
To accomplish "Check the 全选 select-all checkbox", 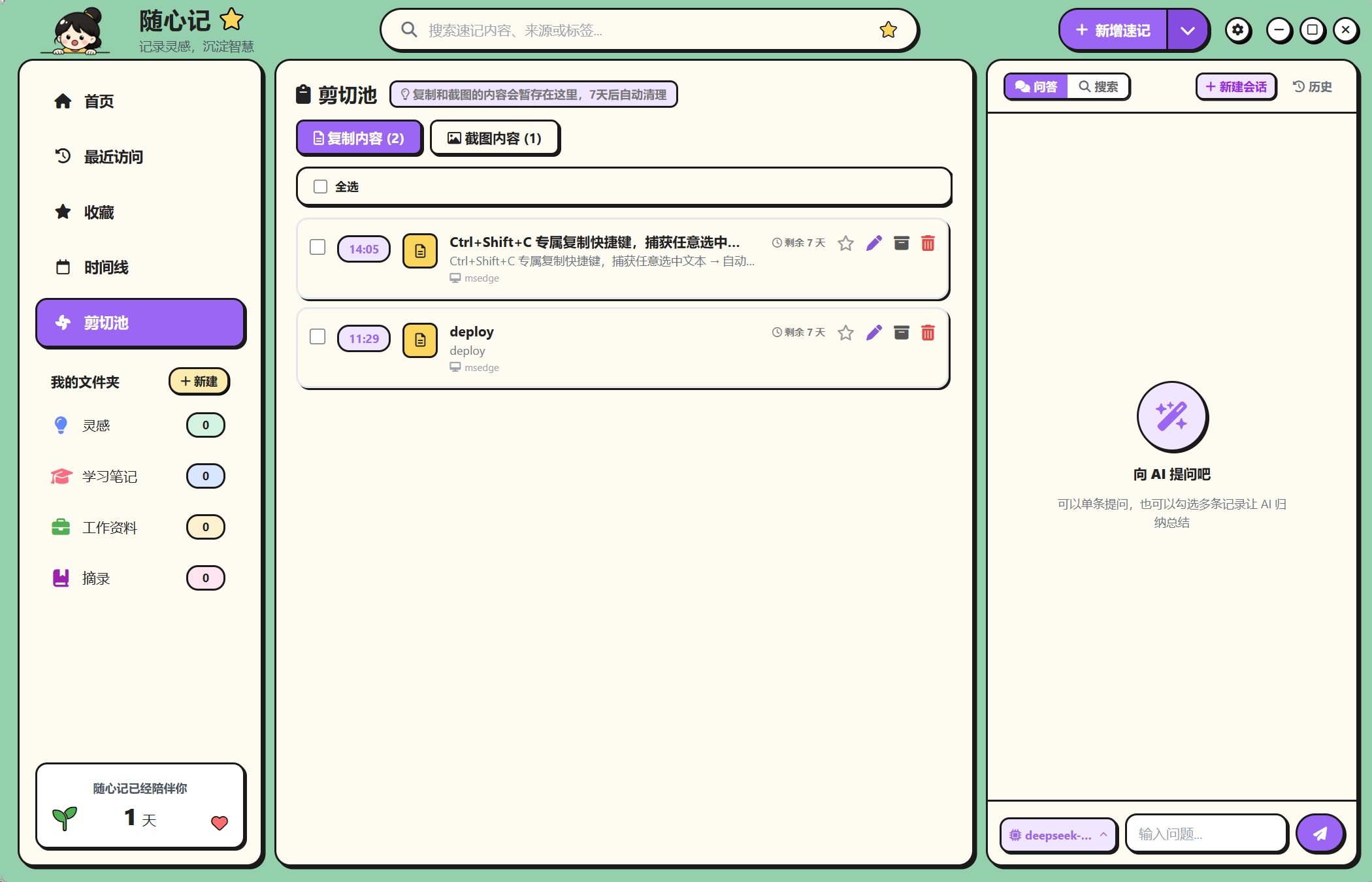I will [x=320, y=187].
